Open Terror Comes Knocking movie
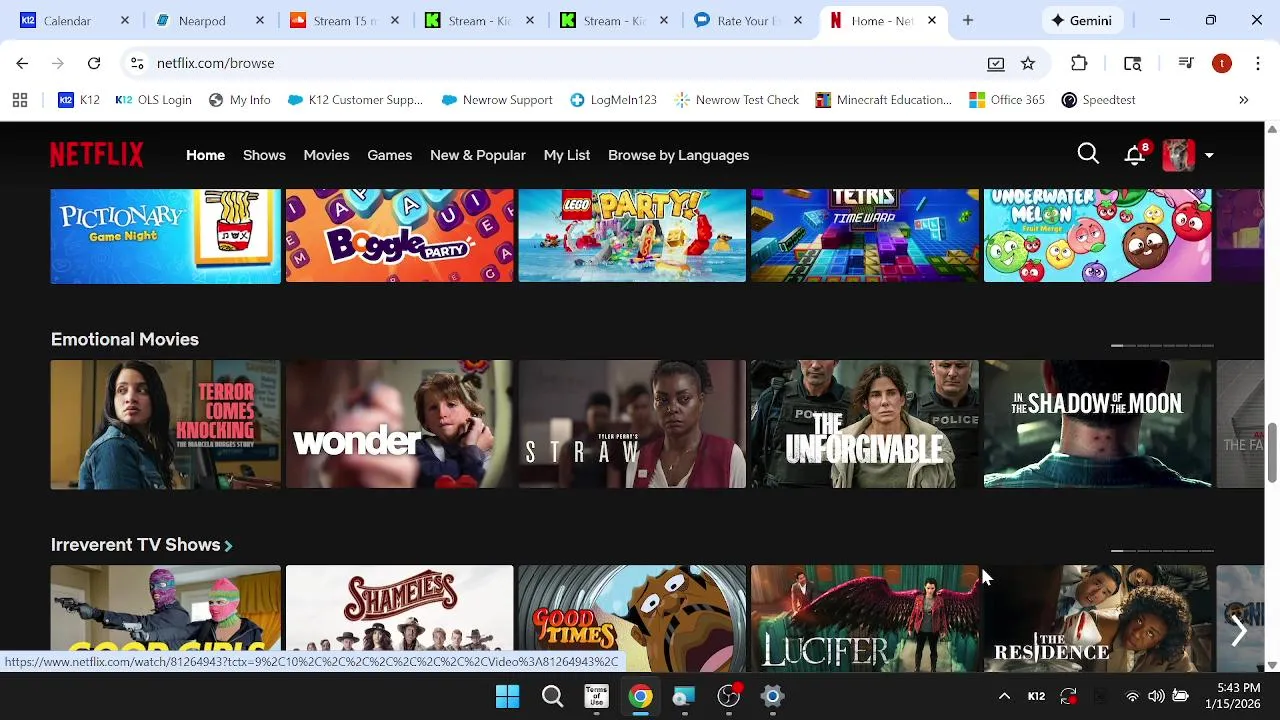Screen dimensions: 1280x720 pos(165,424)
